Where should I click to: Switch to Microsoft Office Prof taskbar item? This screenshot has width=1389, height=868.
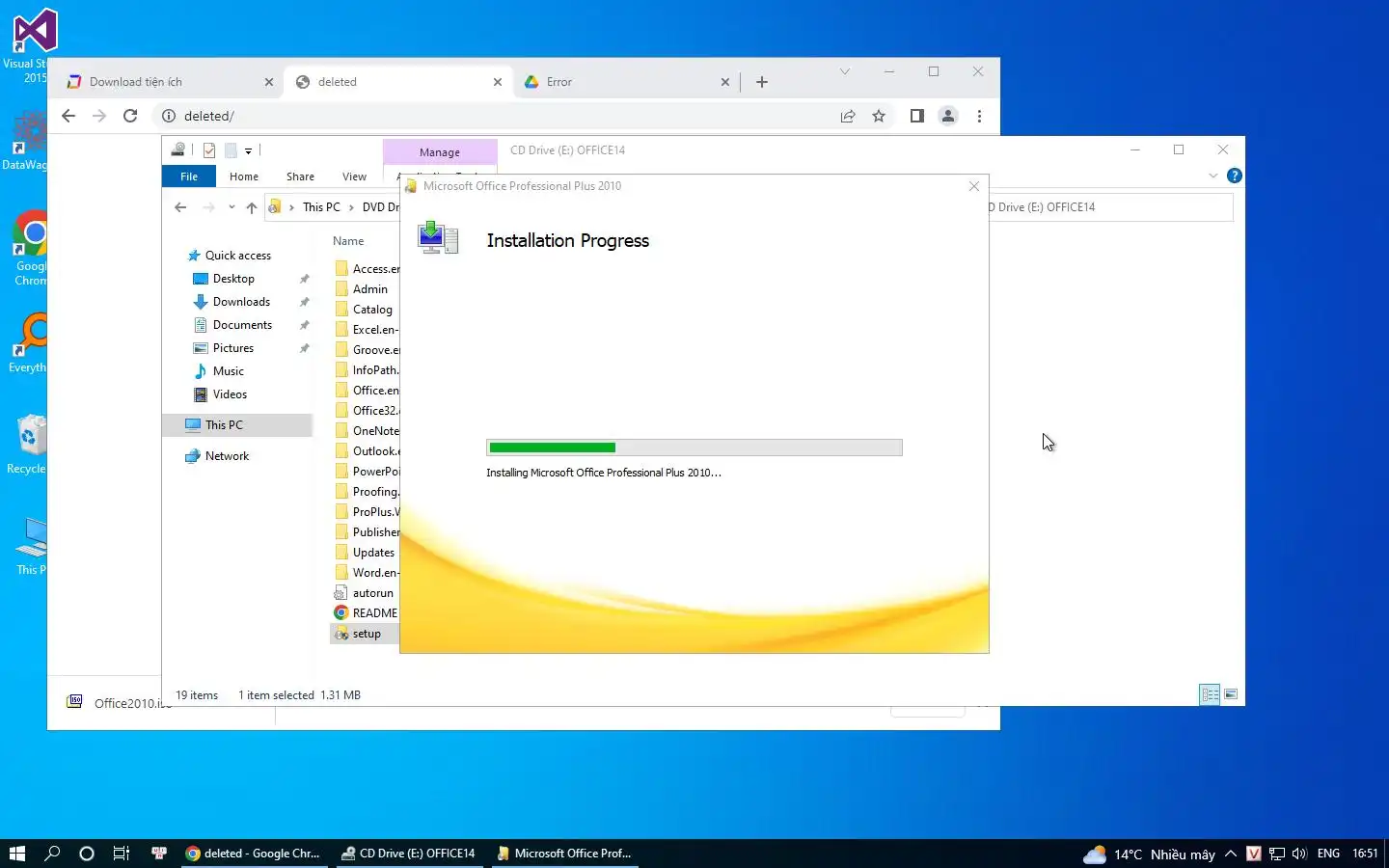coord(564,854)
